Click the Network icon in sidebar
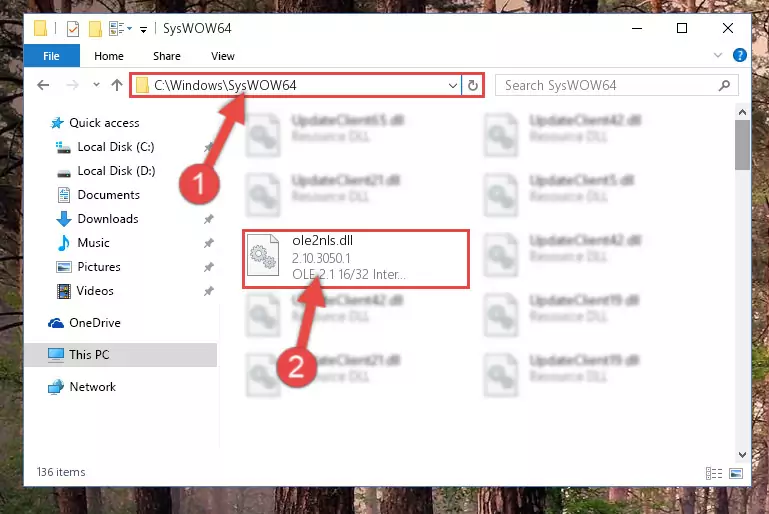Viewport: 769px width, 514px height. coord(56,387)
